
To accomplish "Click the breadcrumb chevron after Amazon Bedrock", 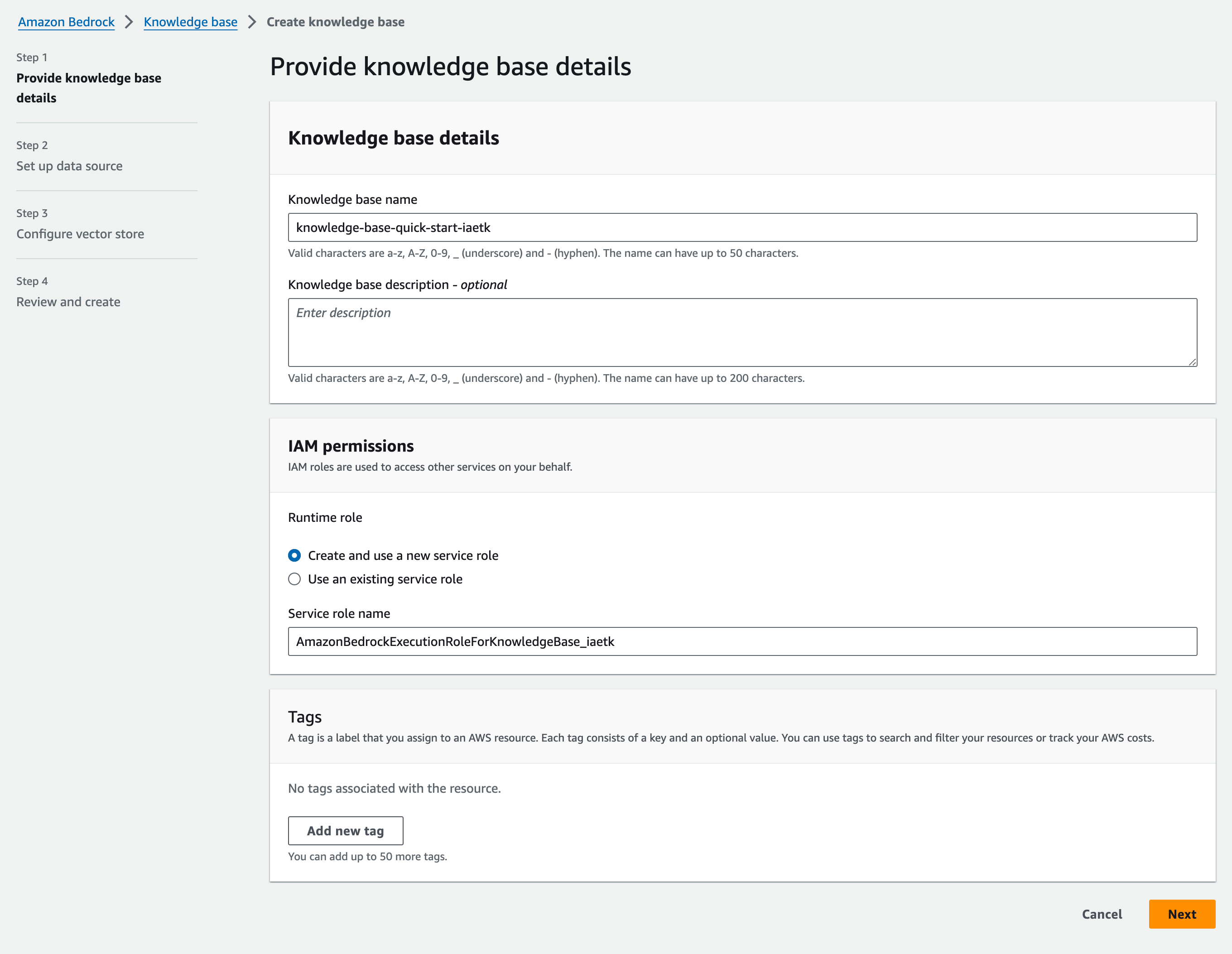I will coord(129,22).
